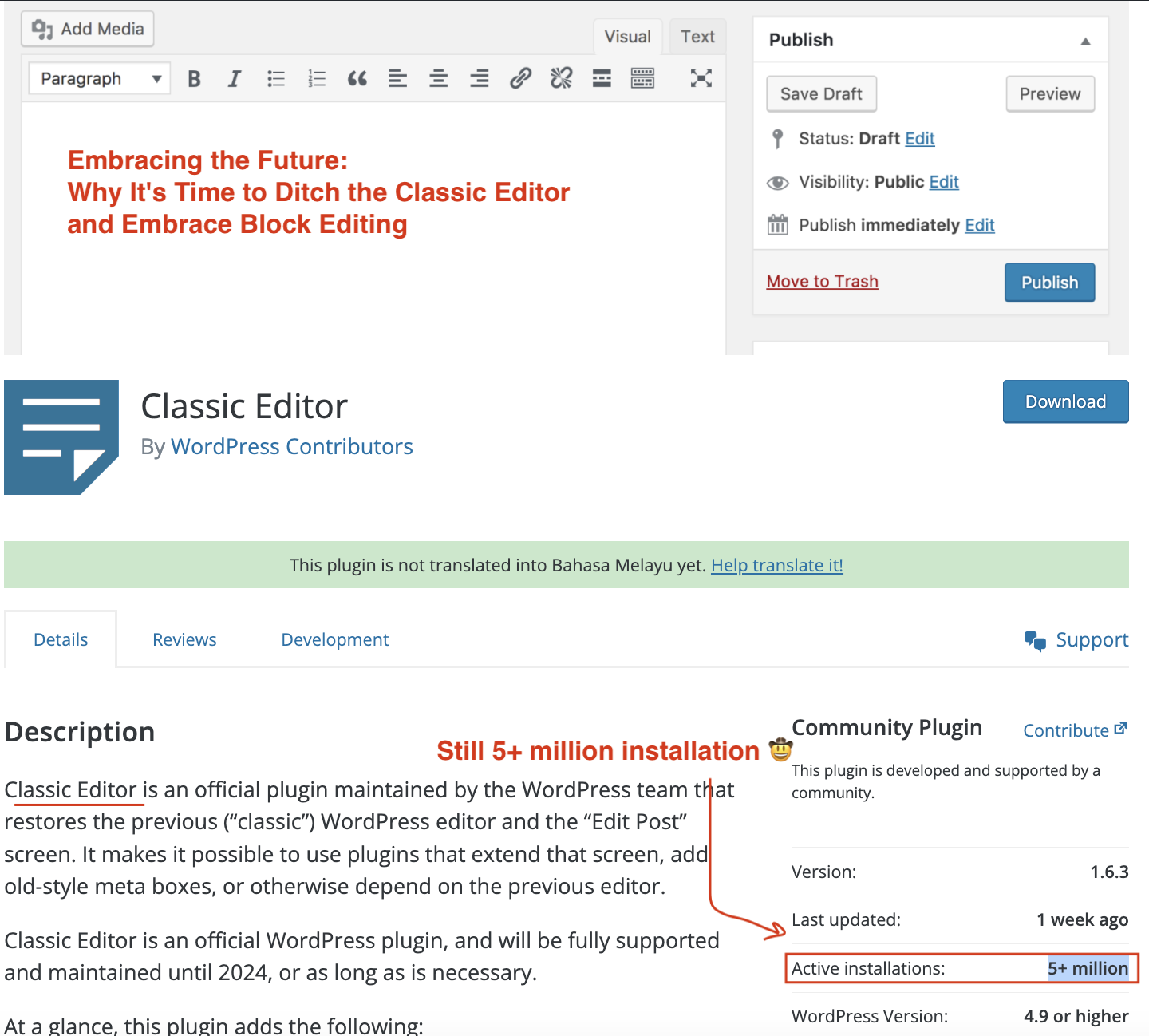Toggle the toolbar kitchen sink icon
This screenshot has width=1149, height=1036.
pos(642,78)
